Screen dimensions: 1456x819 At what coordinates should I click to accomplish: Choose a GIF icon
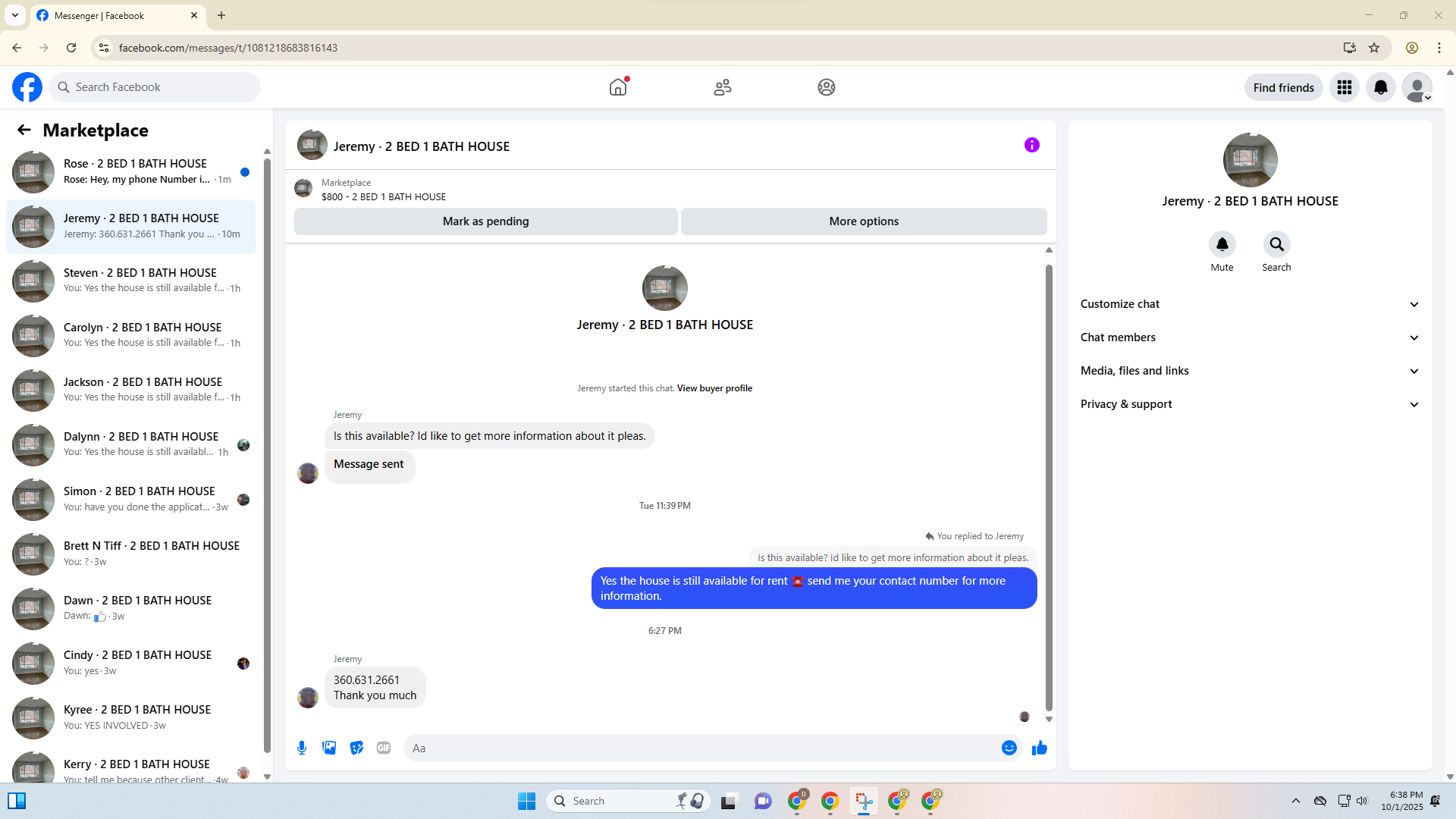pyautogui.click(x=384, y=748)
